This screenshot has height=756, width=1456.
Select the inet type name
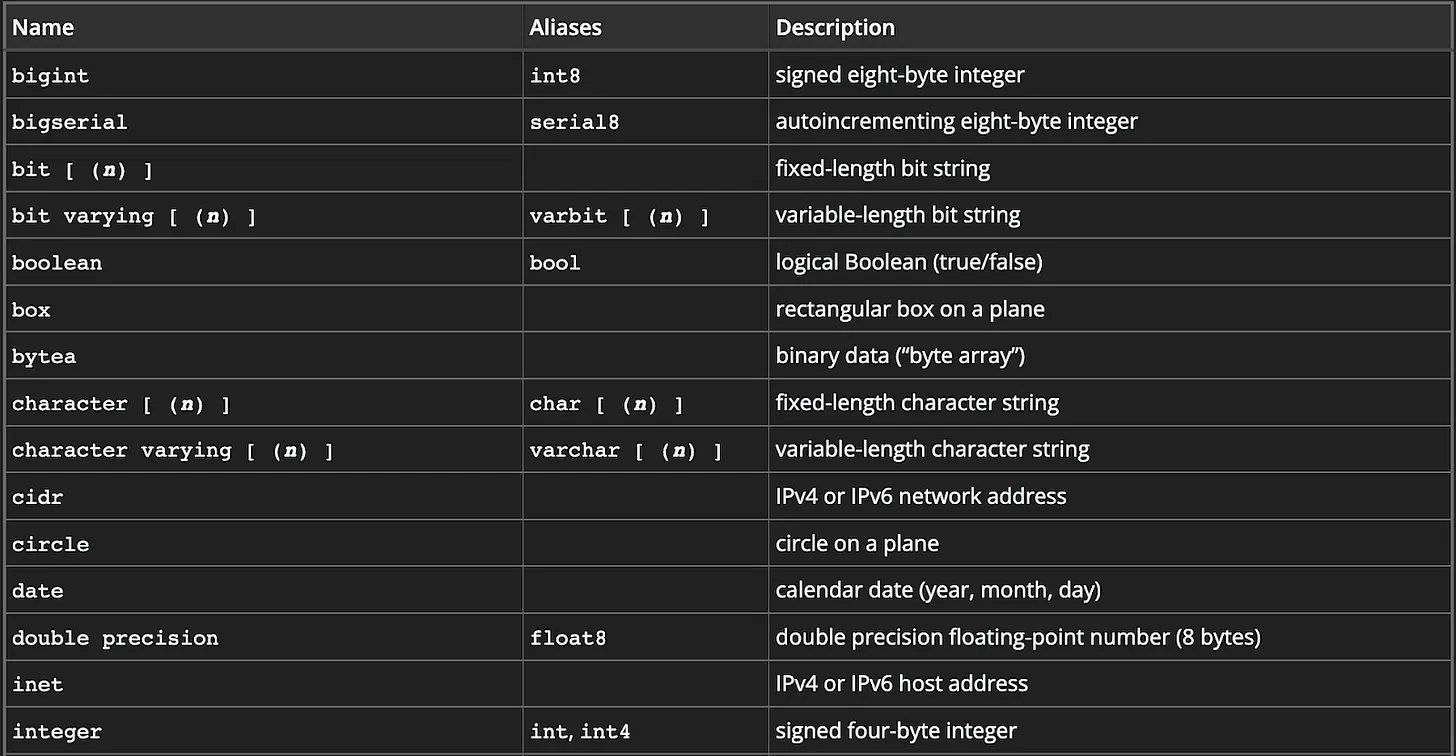tap(37, 684)
